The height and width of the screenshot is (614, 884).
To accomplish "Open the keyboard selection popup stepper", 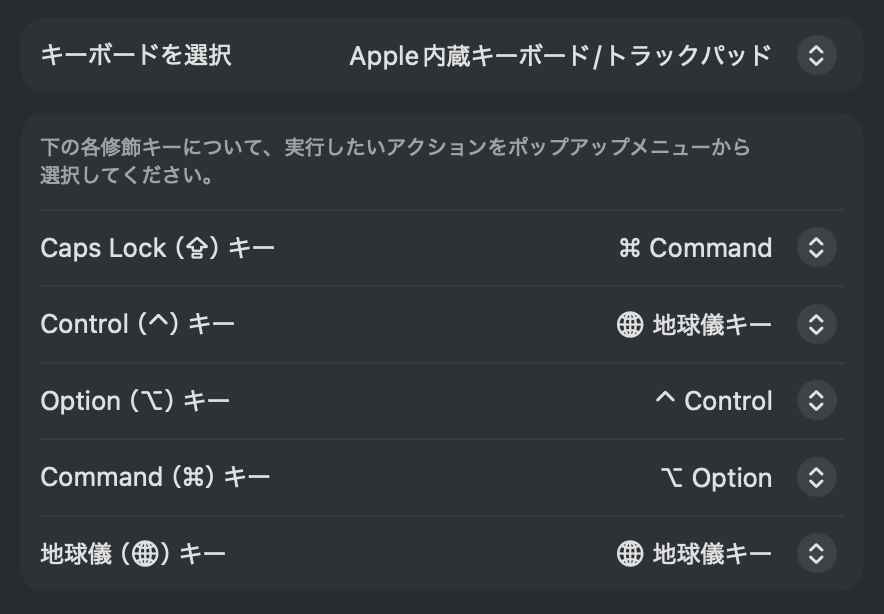I will tap(816, 55).
